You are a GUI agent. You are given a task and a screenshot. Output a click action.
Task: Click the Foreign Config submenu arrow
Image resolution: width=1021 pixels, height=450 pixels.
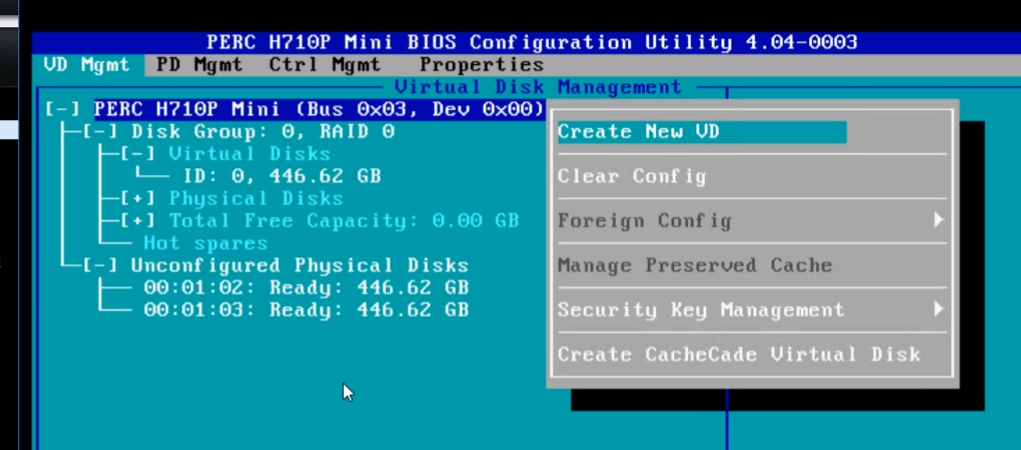pyautogui.click(x=938, y=220)
